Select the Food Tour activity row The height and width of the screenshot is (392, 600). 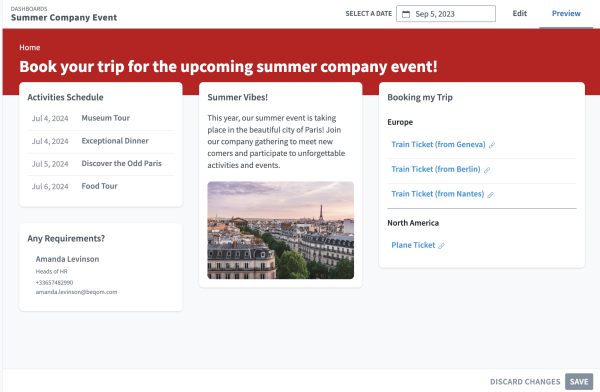click(x=101, y=186)
